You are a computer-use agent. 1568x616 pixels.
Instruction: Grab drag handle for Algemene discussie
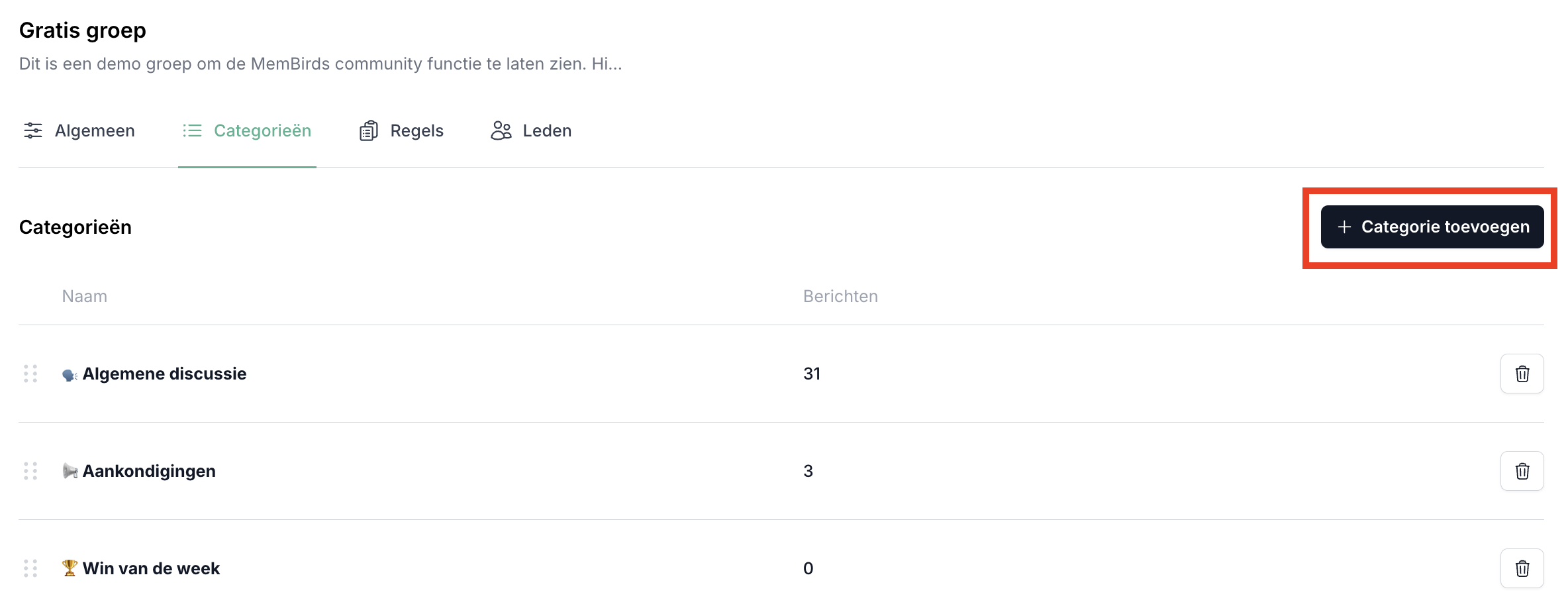pyautogui.click(x=30, y=374)
